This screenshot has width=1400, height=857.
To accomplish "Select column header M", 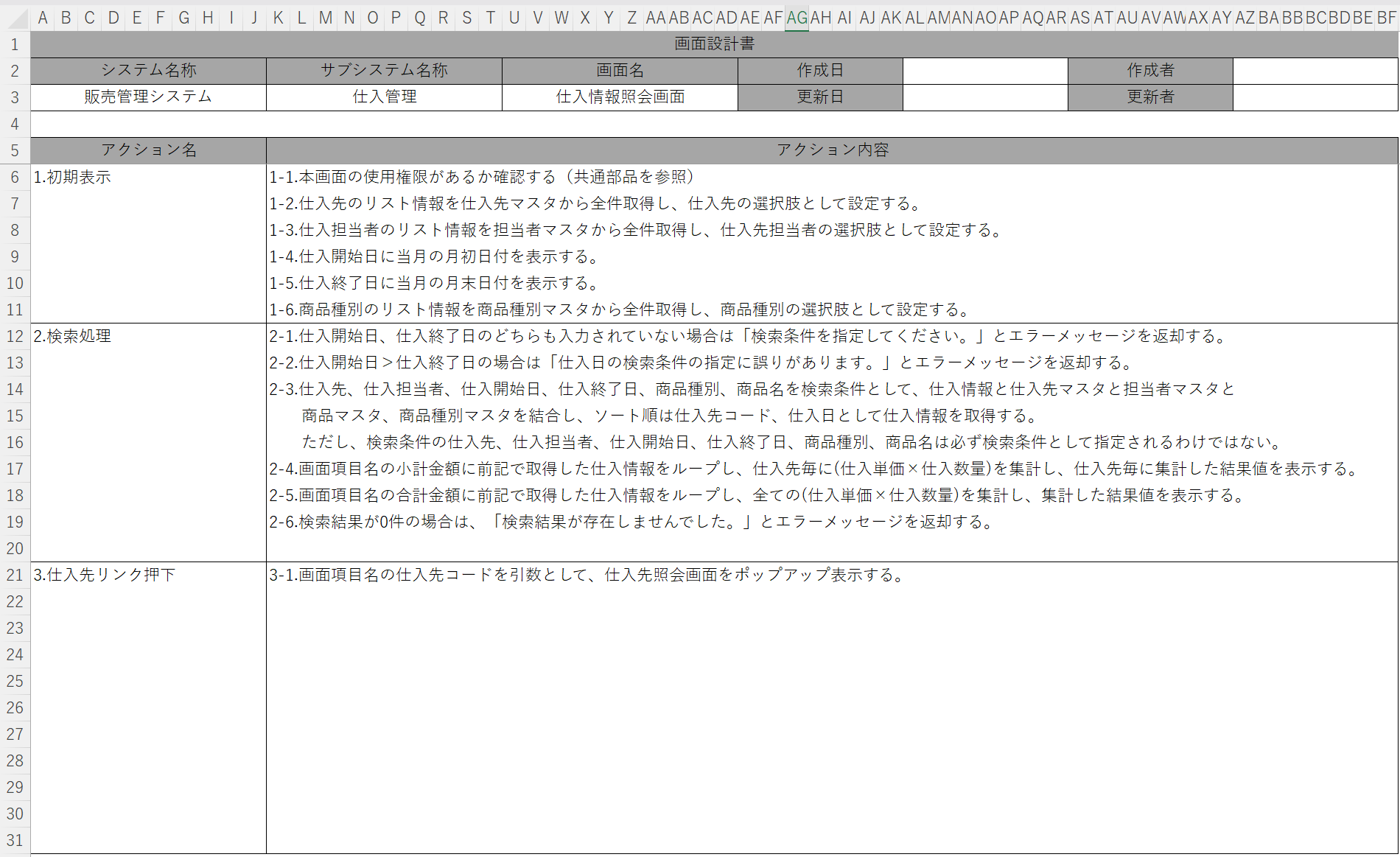I will point(326,18).
